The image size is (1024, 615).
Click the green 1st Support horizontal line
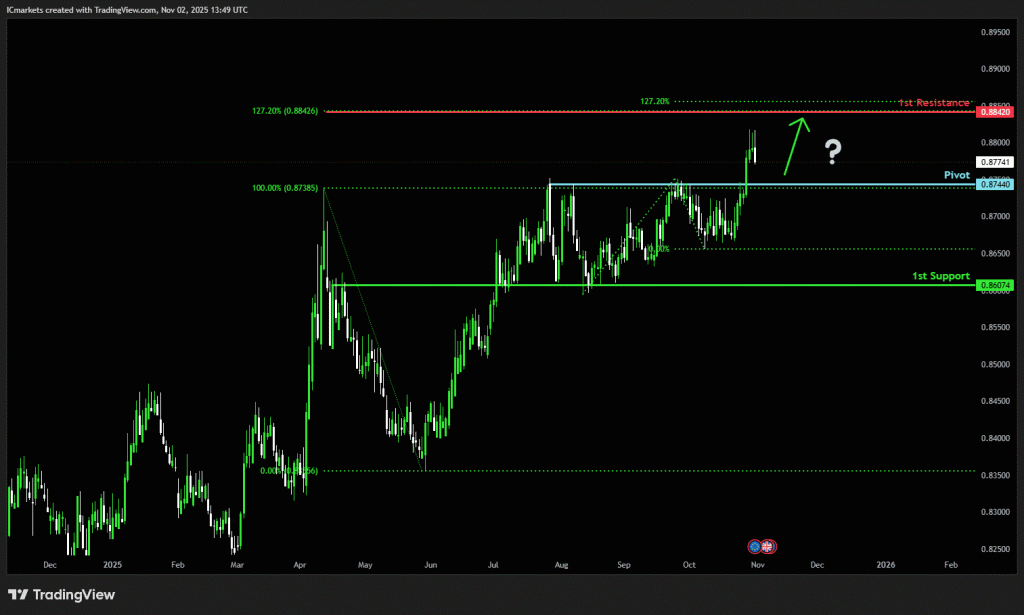pos(700,285)
